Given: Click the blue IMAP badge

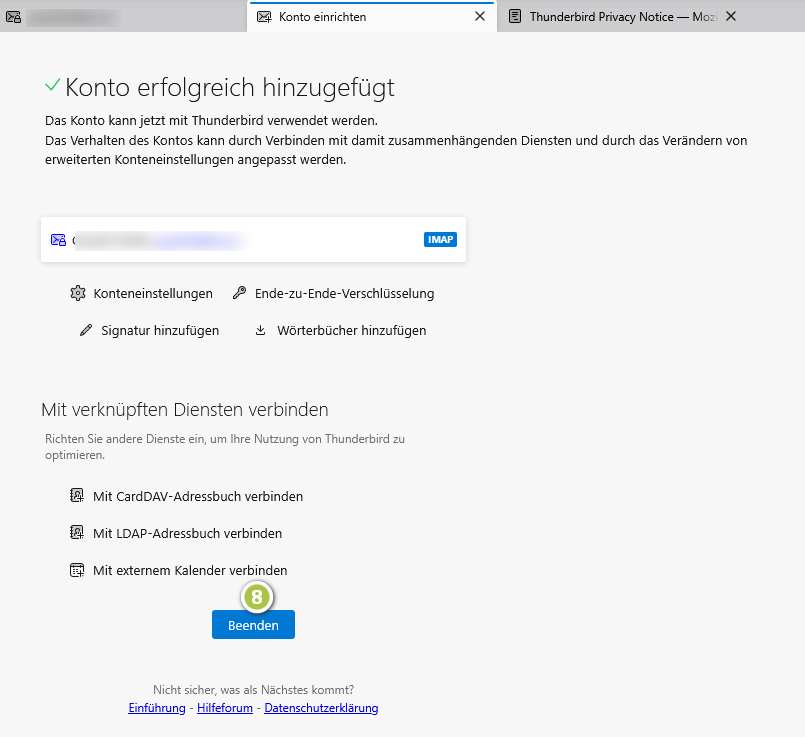Looking at the screenshot, I should (440, 239).
